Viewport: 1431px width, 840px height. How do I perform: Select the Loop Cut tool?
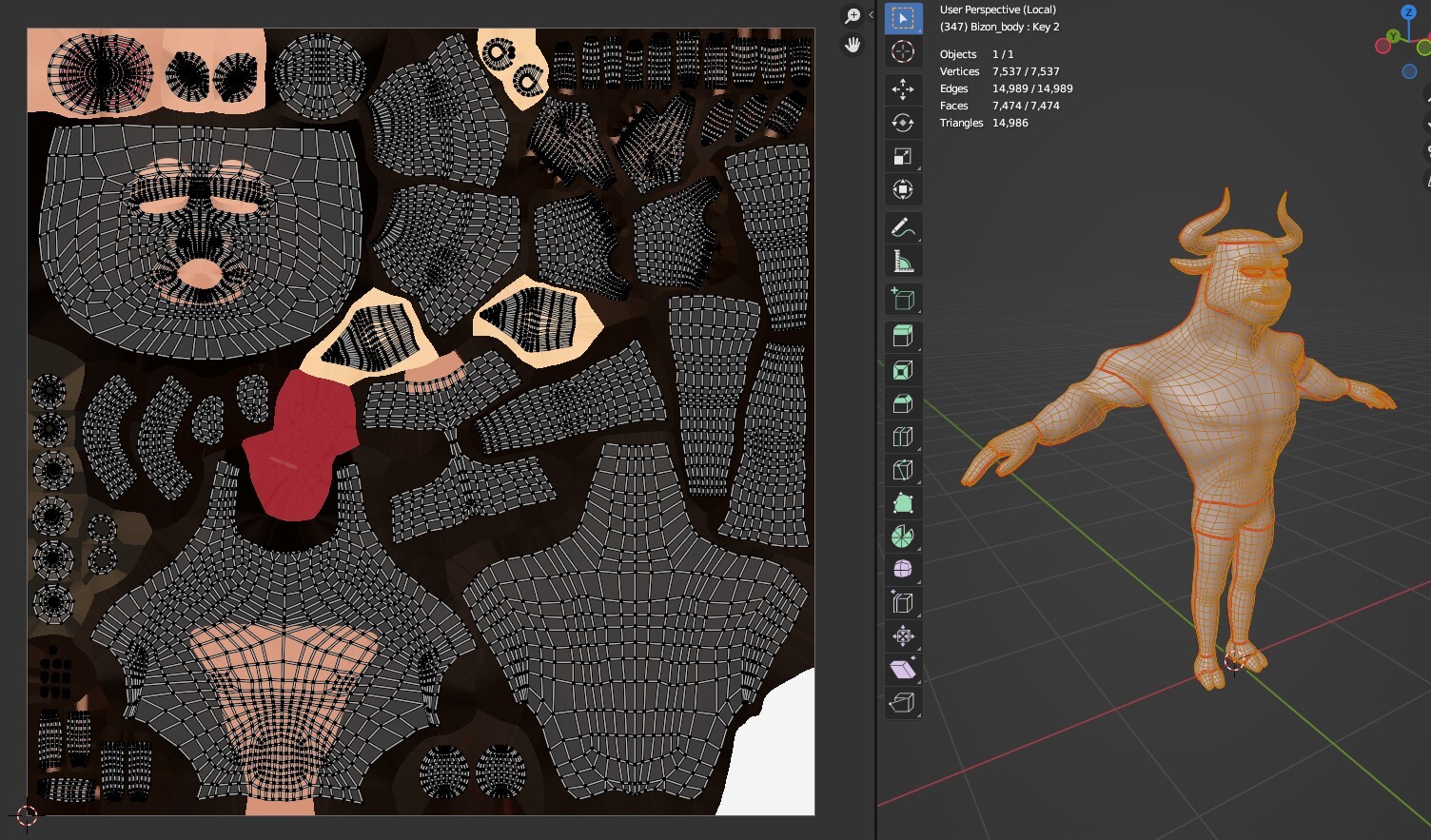903,437
